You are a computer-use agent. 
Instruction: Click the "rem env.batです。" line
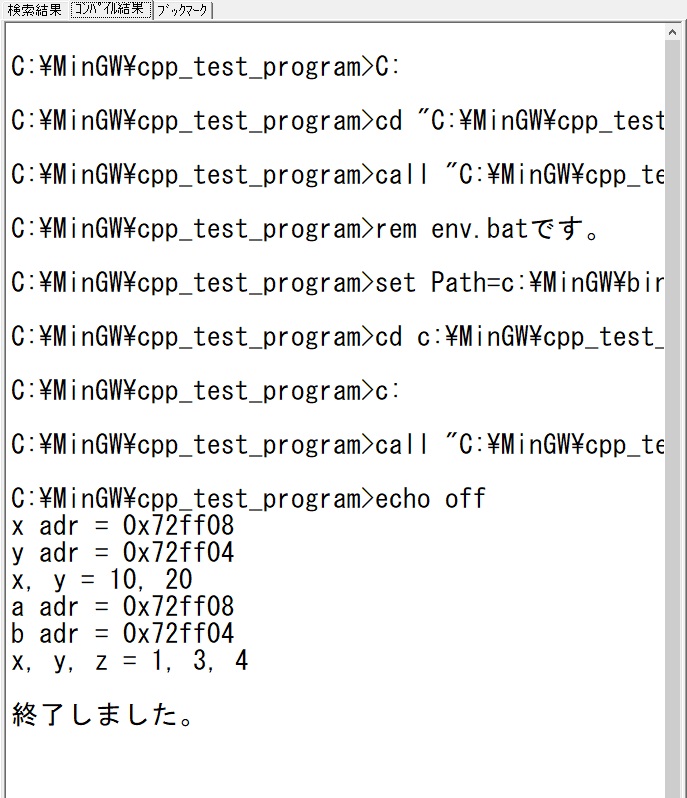point(305,229)
